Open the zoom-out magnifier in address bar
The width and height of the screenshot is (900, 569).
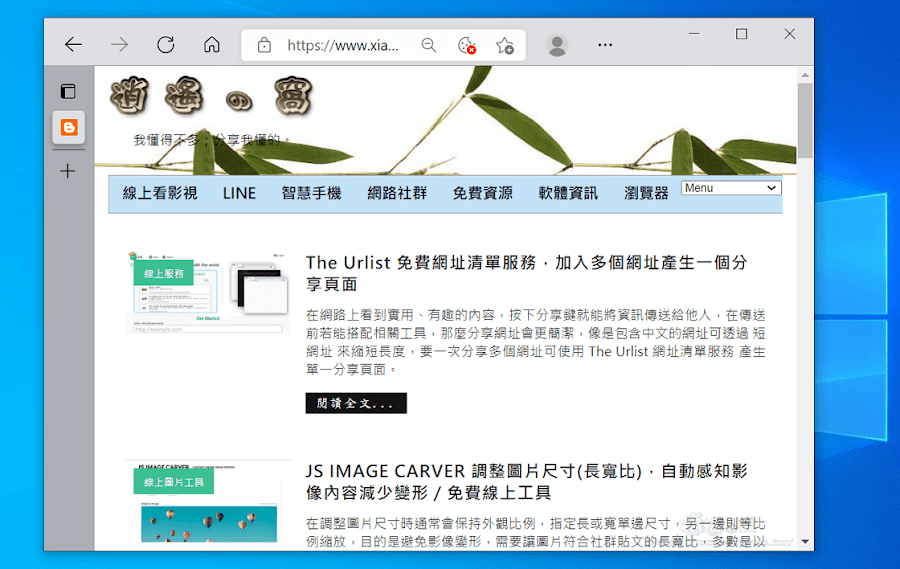[429, 45]
